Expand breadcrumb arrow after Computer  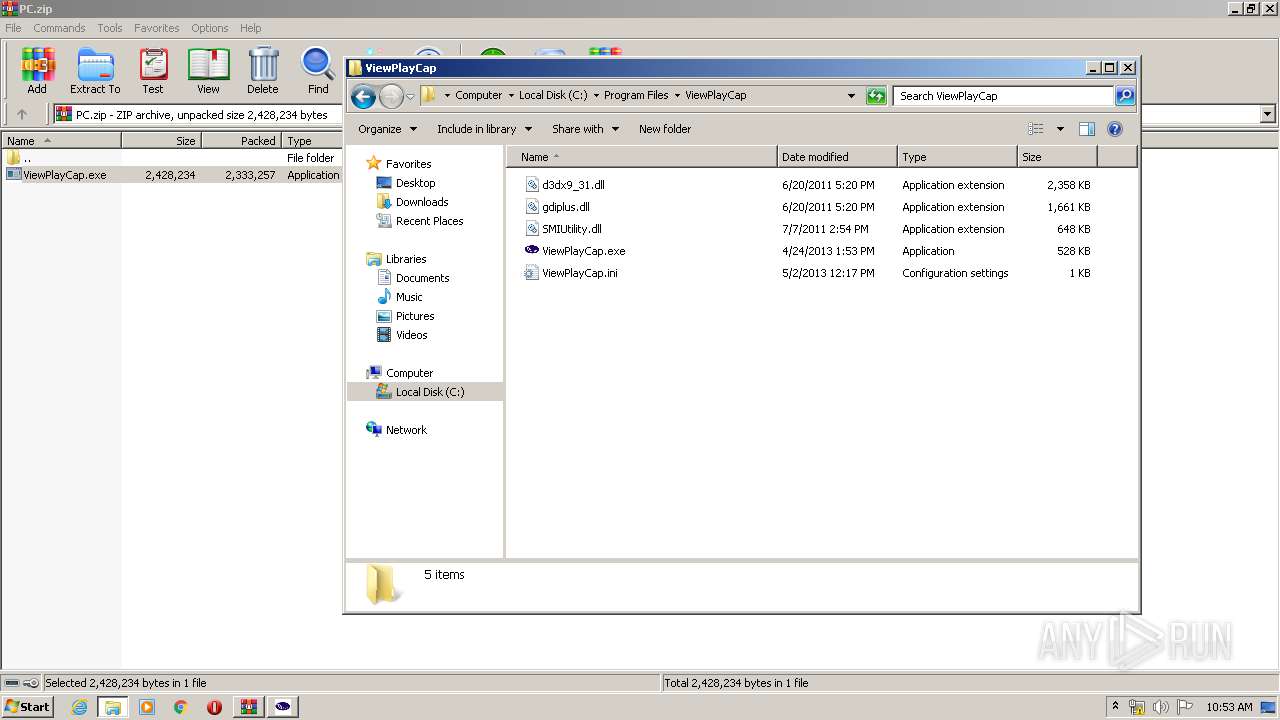coord(511,96)
